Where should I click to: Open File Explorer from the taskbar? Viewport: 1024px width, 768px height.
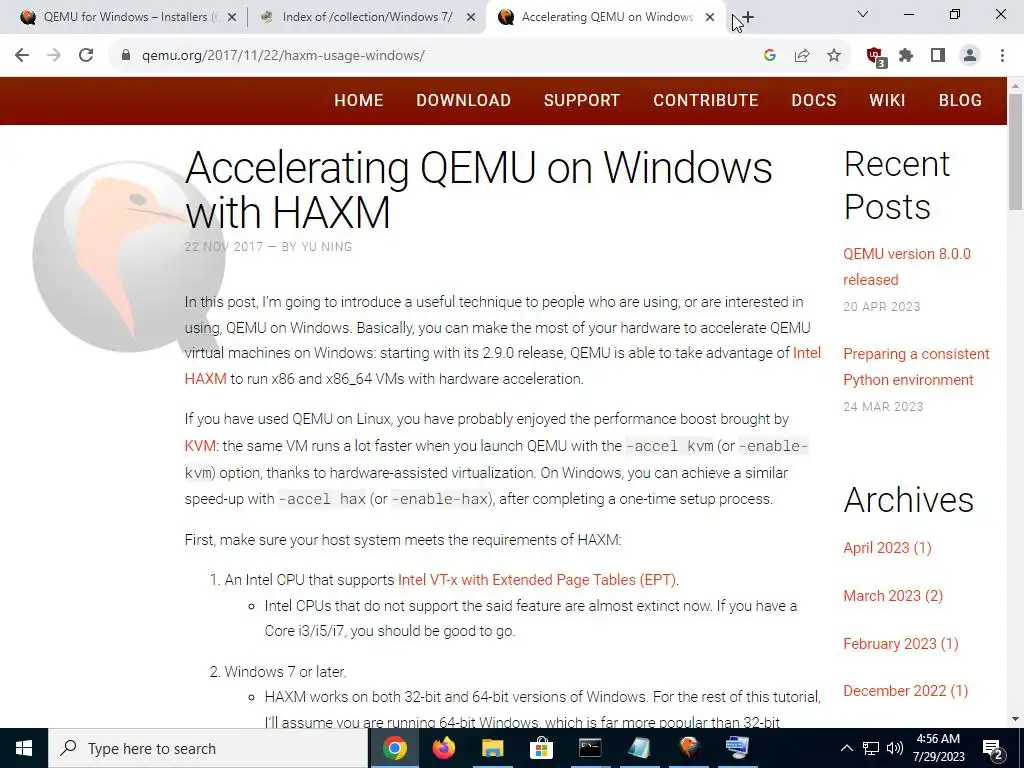(493, 748)
